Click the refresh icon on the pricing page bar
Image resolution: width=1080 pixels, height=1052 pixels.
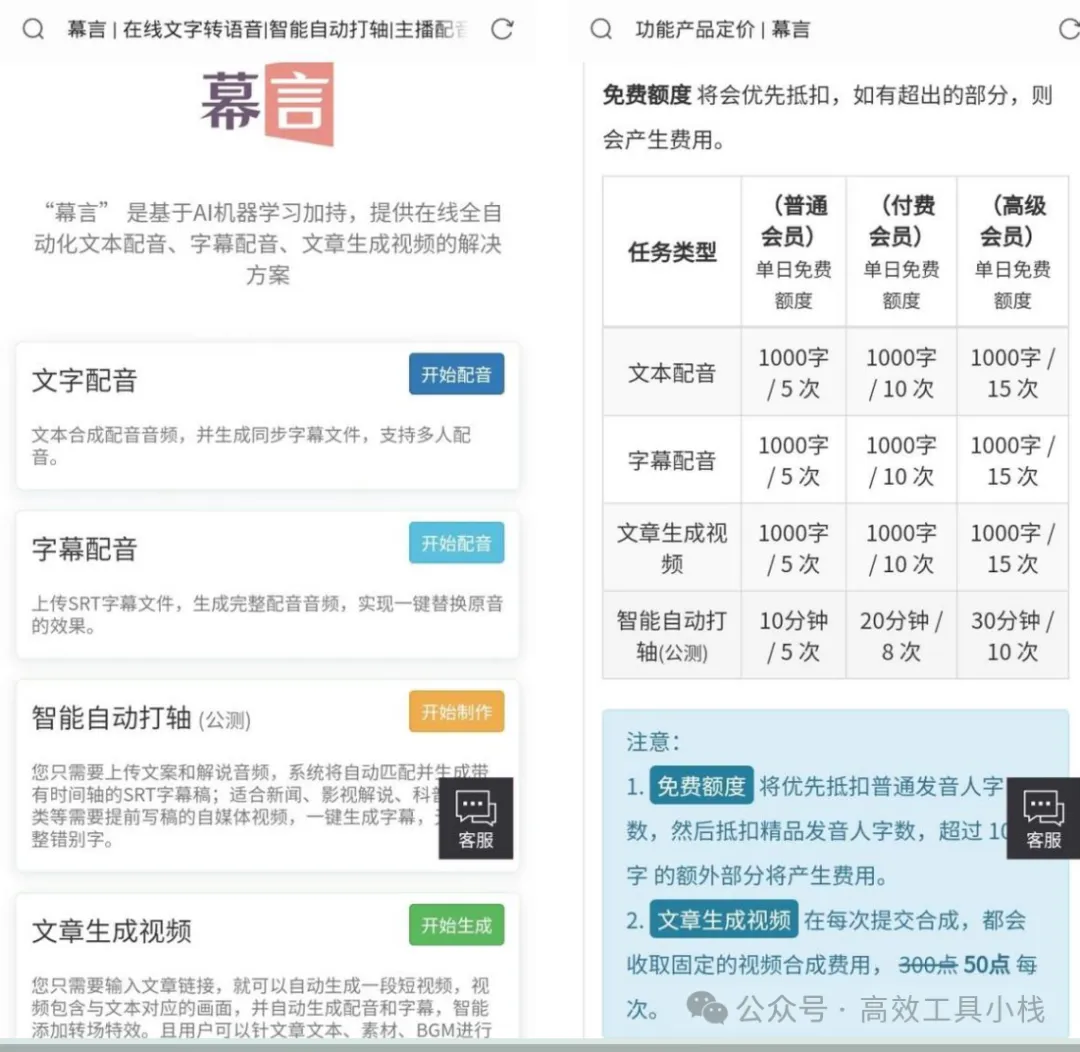pos(1069,29)
